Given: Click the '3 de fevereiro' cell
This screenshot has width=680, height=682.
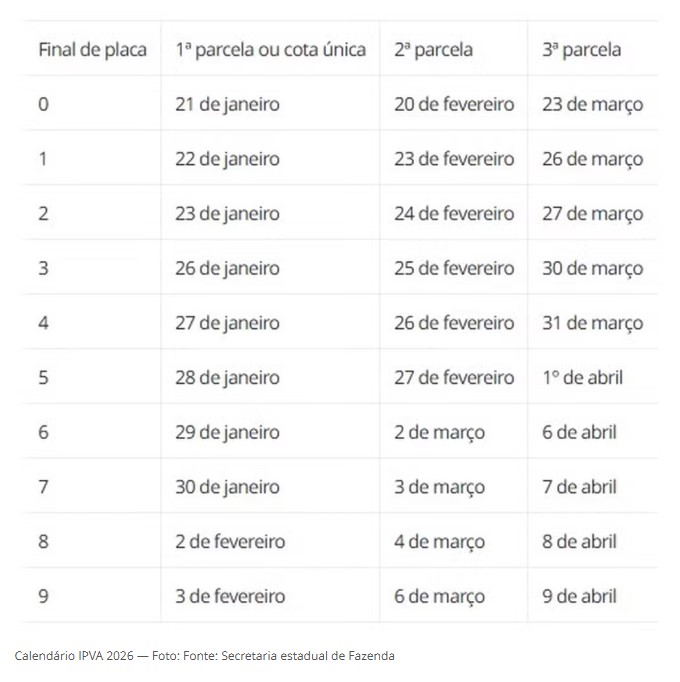Looking at the screenshot, I should 230,596.
